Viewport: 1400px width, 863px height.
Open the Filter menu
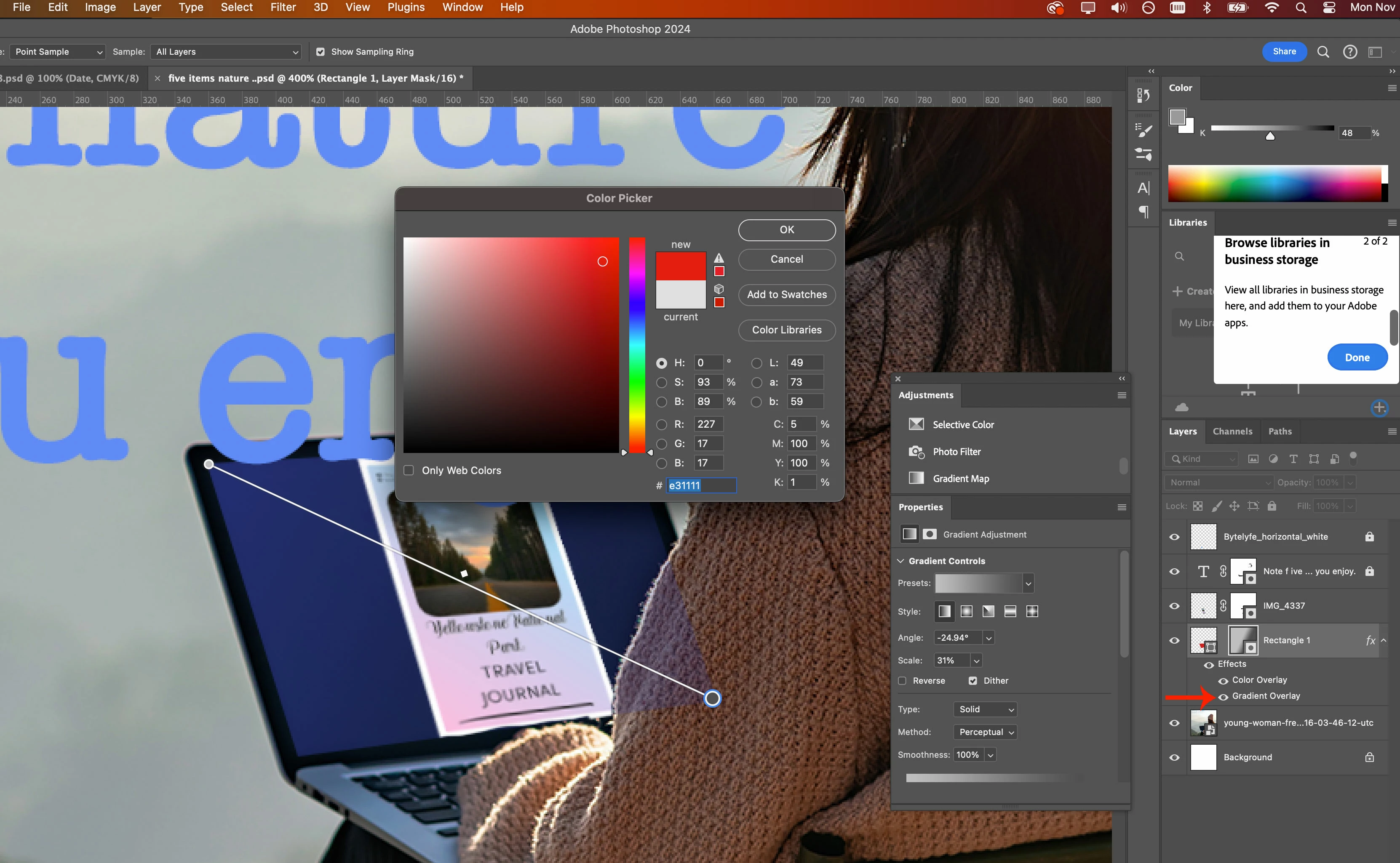pyautogui.click(x=283, y=8)
